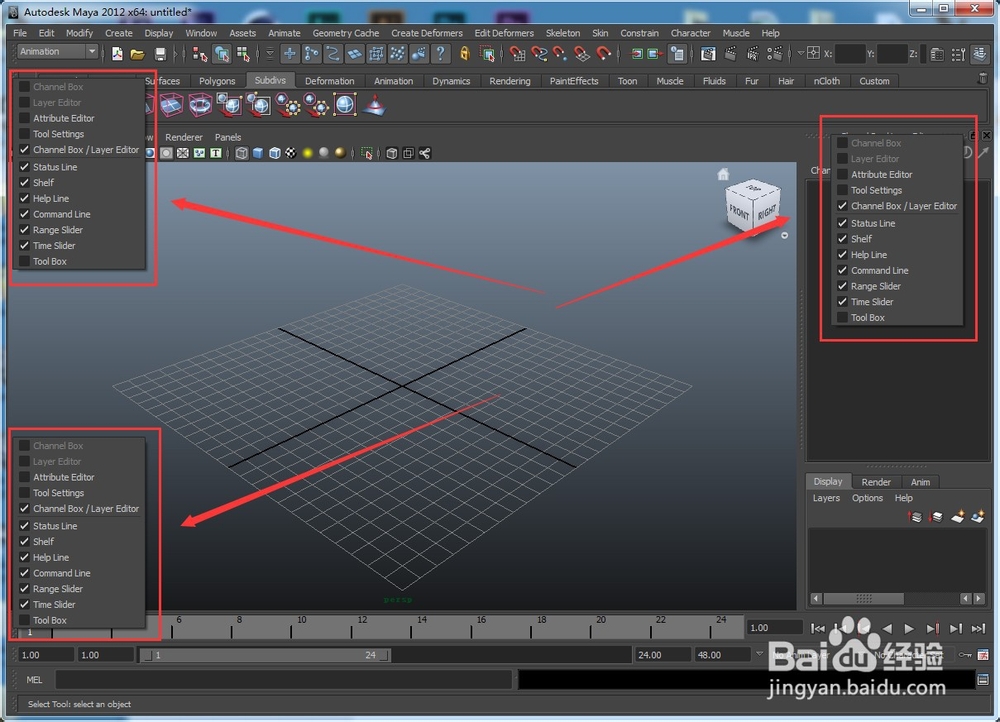
Task: Play animation backwards
Action: coord(887,629)
